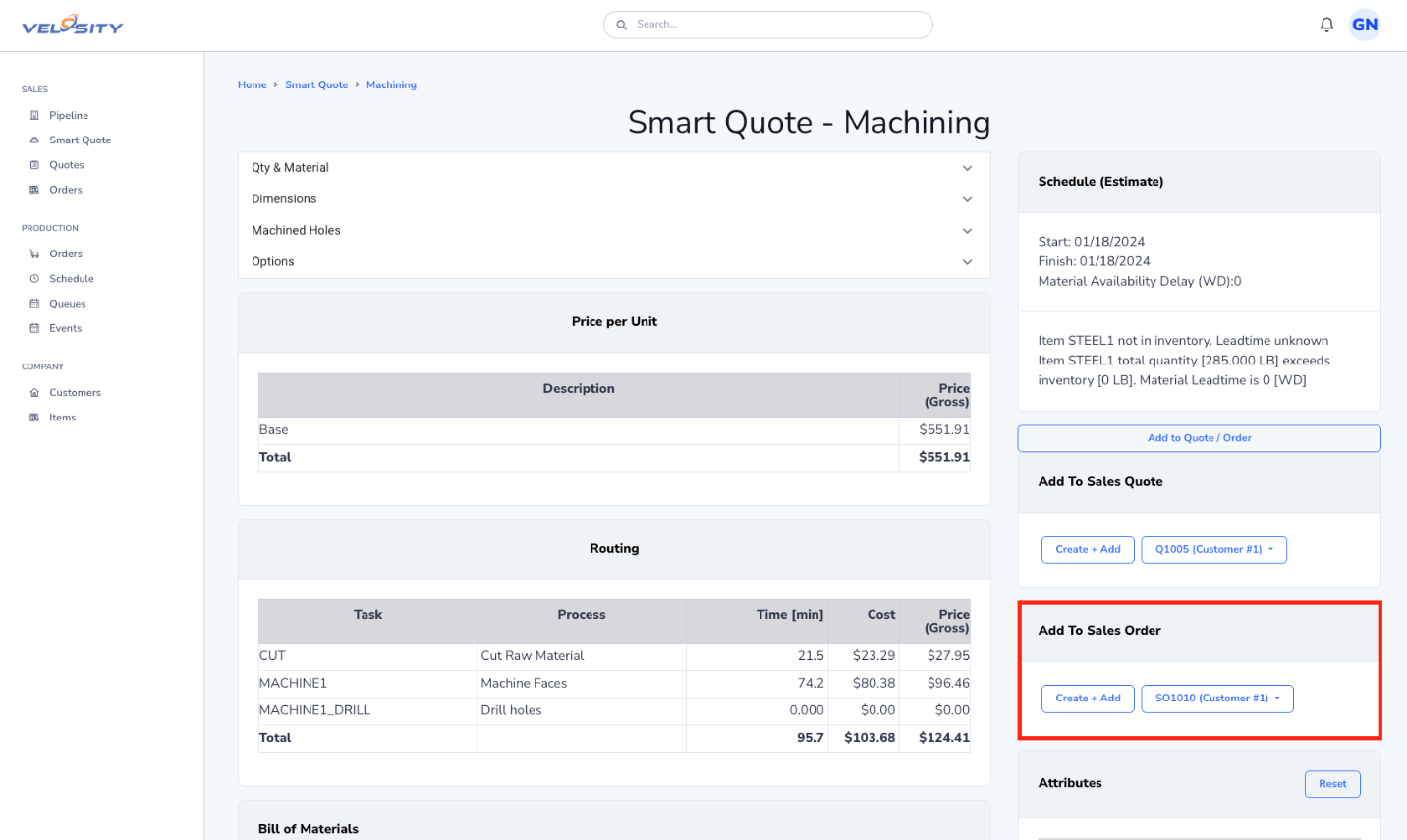Open the GN user avatar menu
1407x840 pixels.
(1365, 25)
